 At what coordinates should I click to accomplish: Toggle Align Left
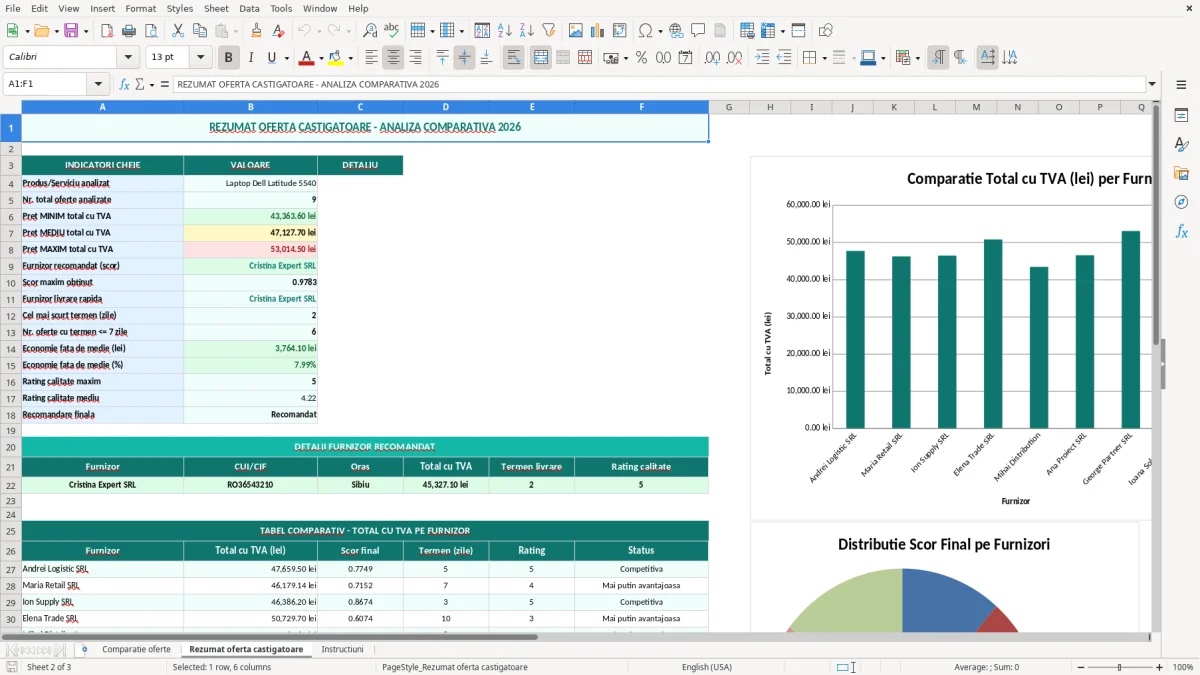372,58
